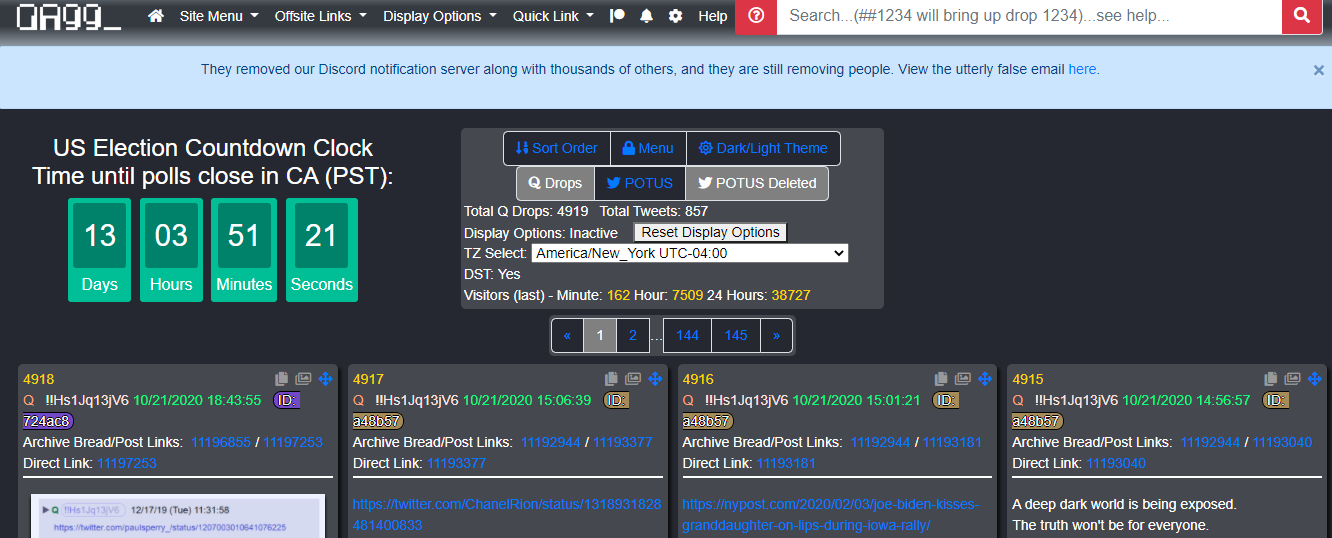Open the Help menu item
The width and height of the screenshot is (1332, 538).
(x=713, y=16)
